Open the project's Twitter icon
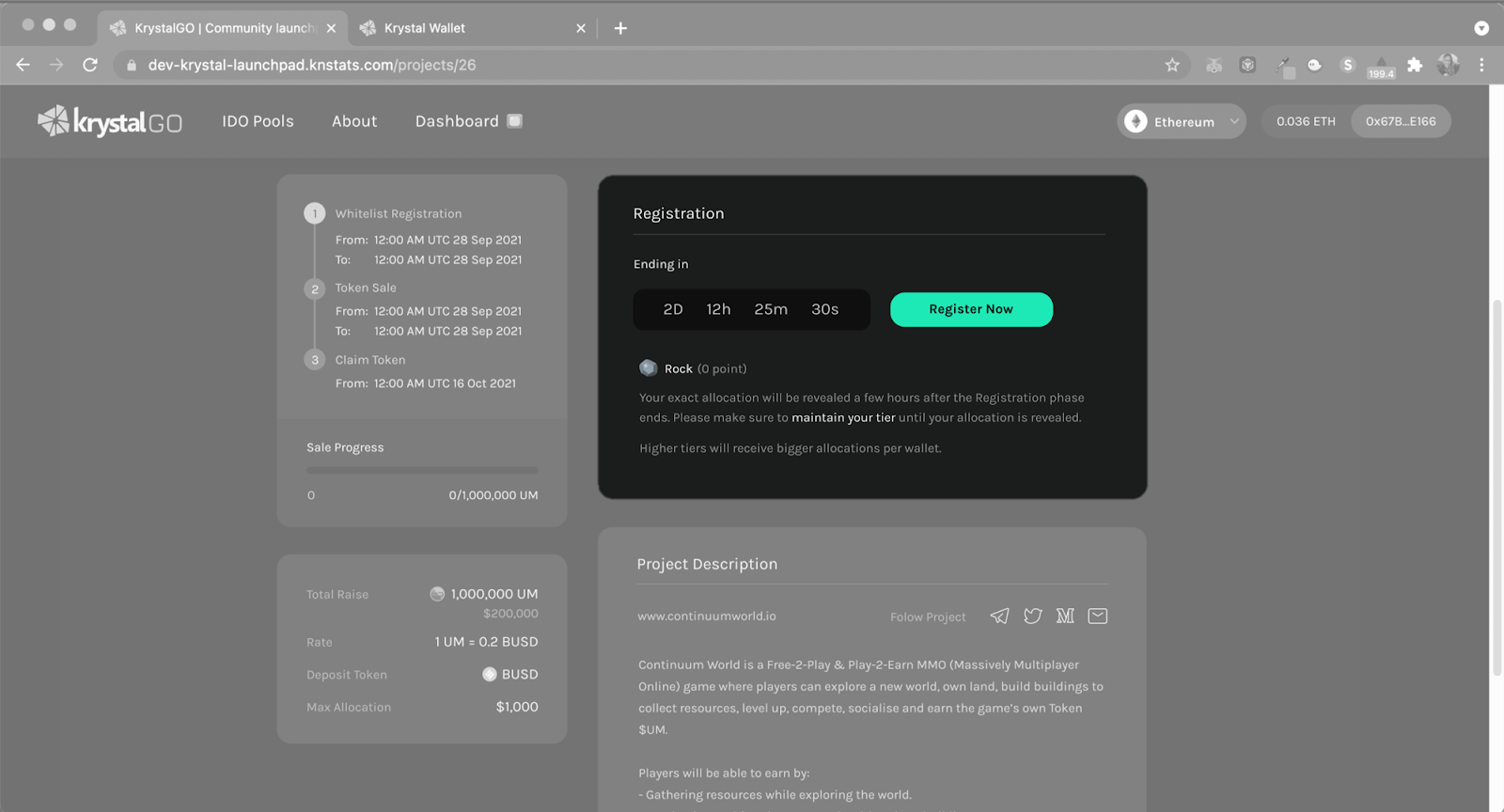The height and width of the screenshot is (812, 1504). coord(1032,616)
